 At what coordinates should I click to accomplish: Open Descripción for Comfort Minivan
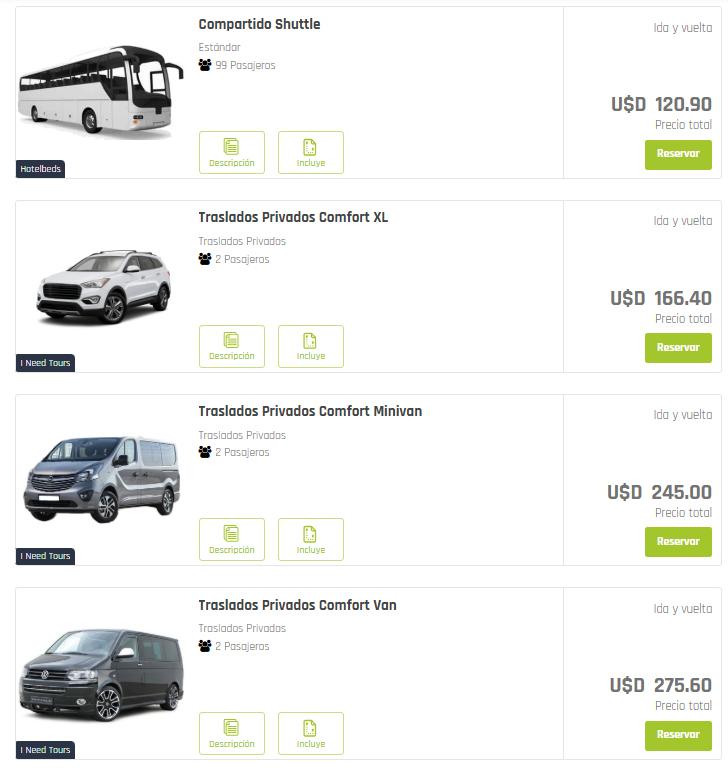232,539
